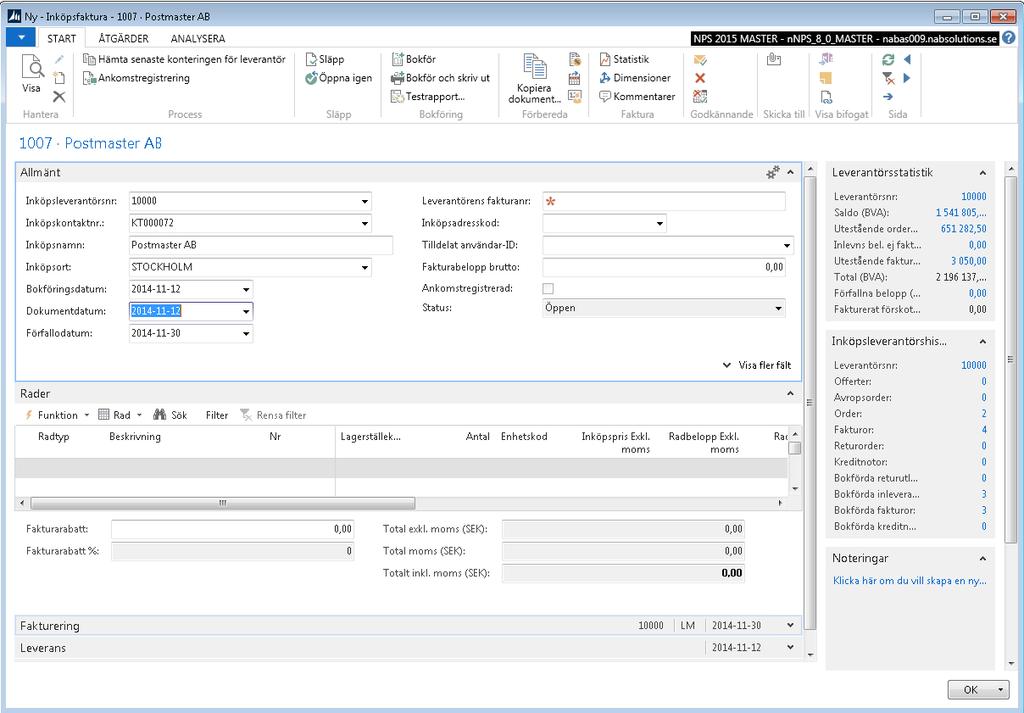Screen dimensions: 1024x713
Task: Switch to the ÅTGÄRDER ribbon tab
Action: point(123,39)
